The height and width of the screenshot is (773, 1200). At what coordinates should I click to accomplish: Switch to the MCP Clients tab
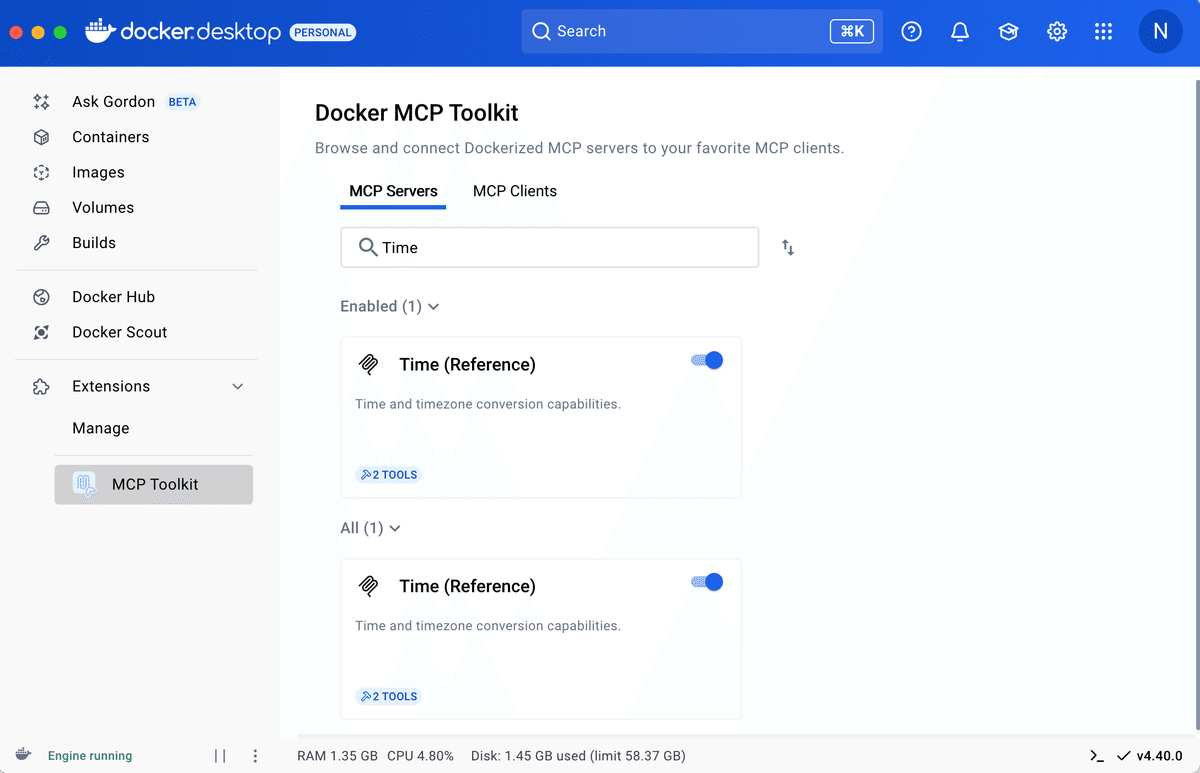pyautogui.click(x=514, y=190)
